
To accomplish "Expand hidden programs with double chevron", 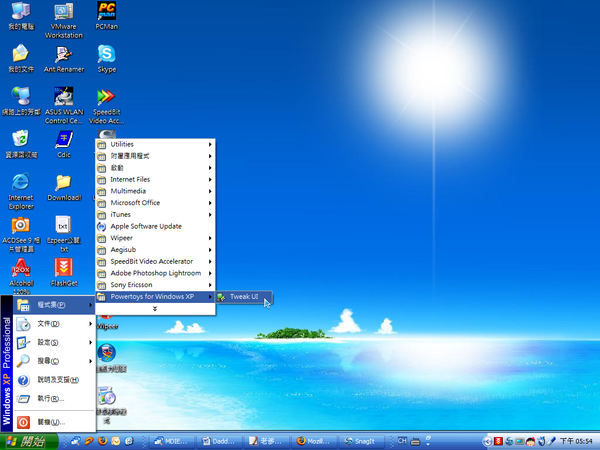I will point(155,309).
